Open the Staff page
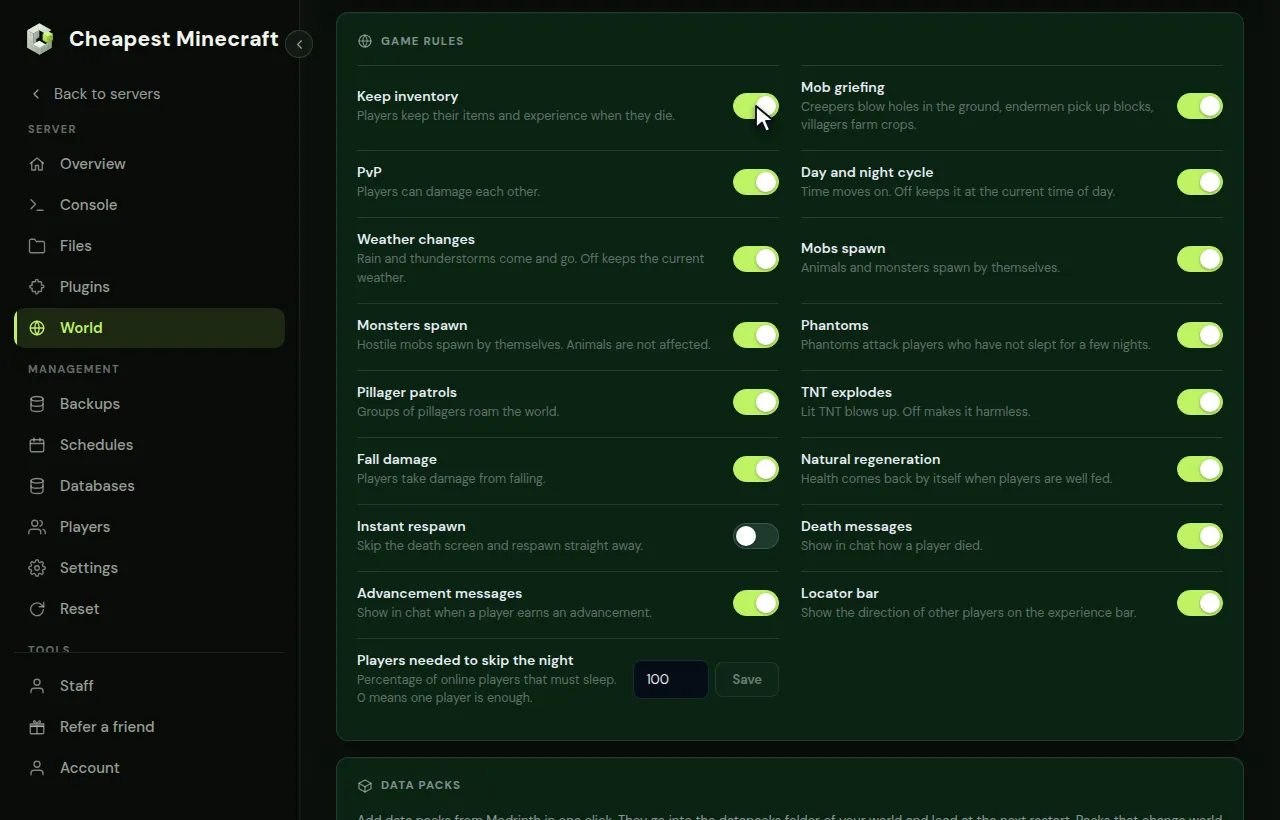 tap(149, 686)
